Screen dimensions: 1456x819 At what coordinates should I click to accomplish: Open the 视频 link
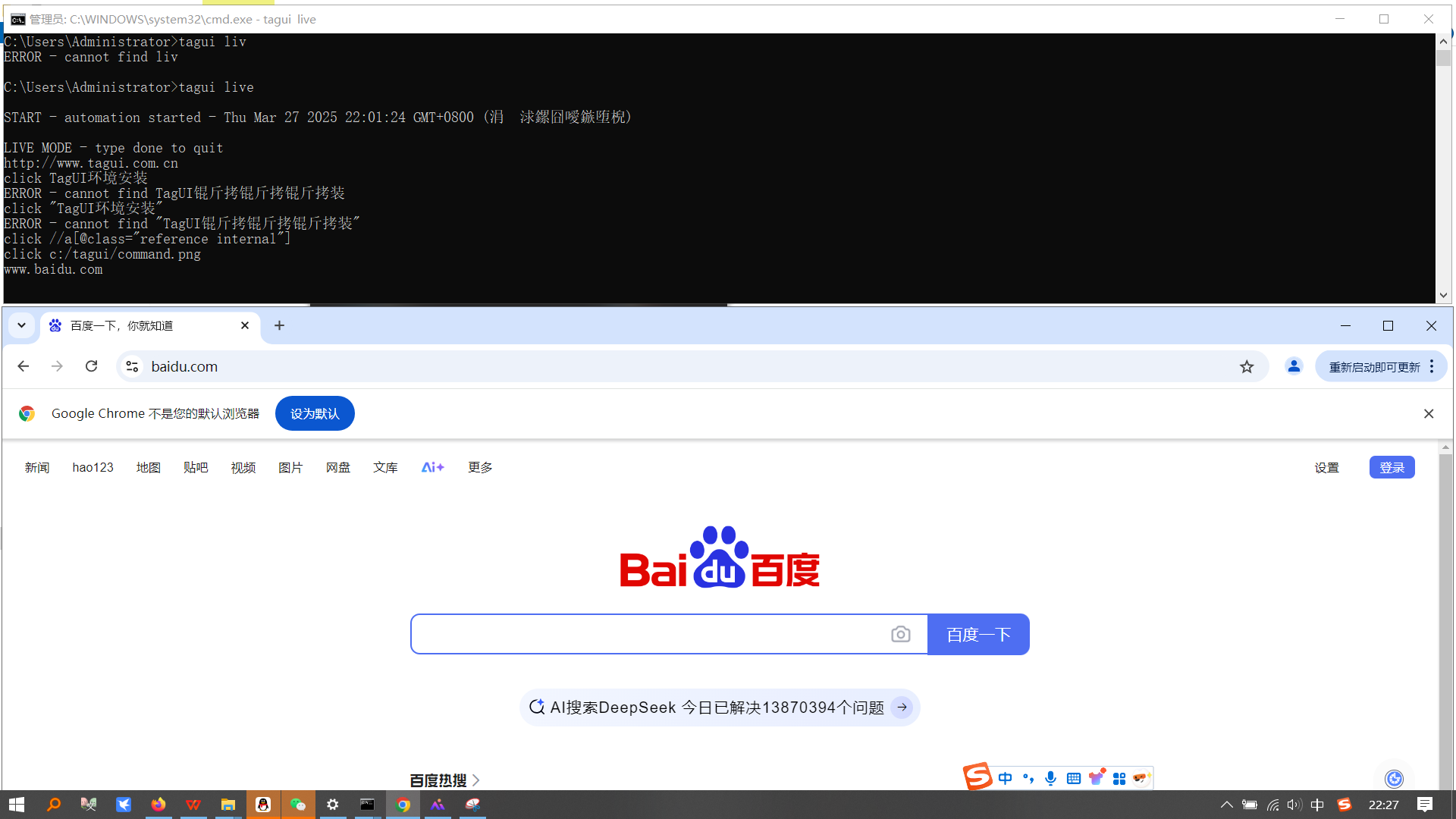pos(243,467)
